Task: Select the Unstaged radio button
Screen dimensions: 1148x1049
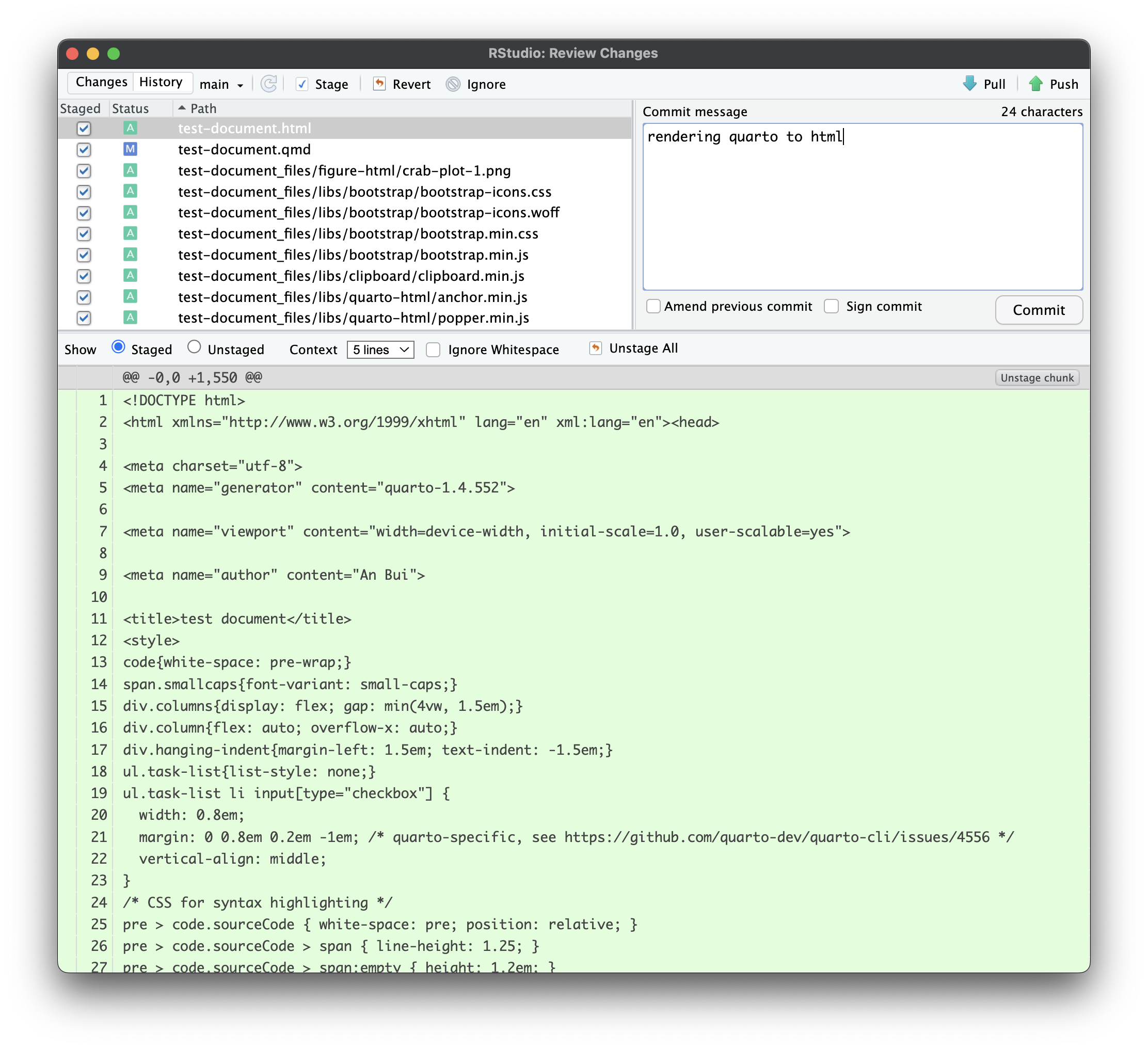Action: [x=194, y=347]
